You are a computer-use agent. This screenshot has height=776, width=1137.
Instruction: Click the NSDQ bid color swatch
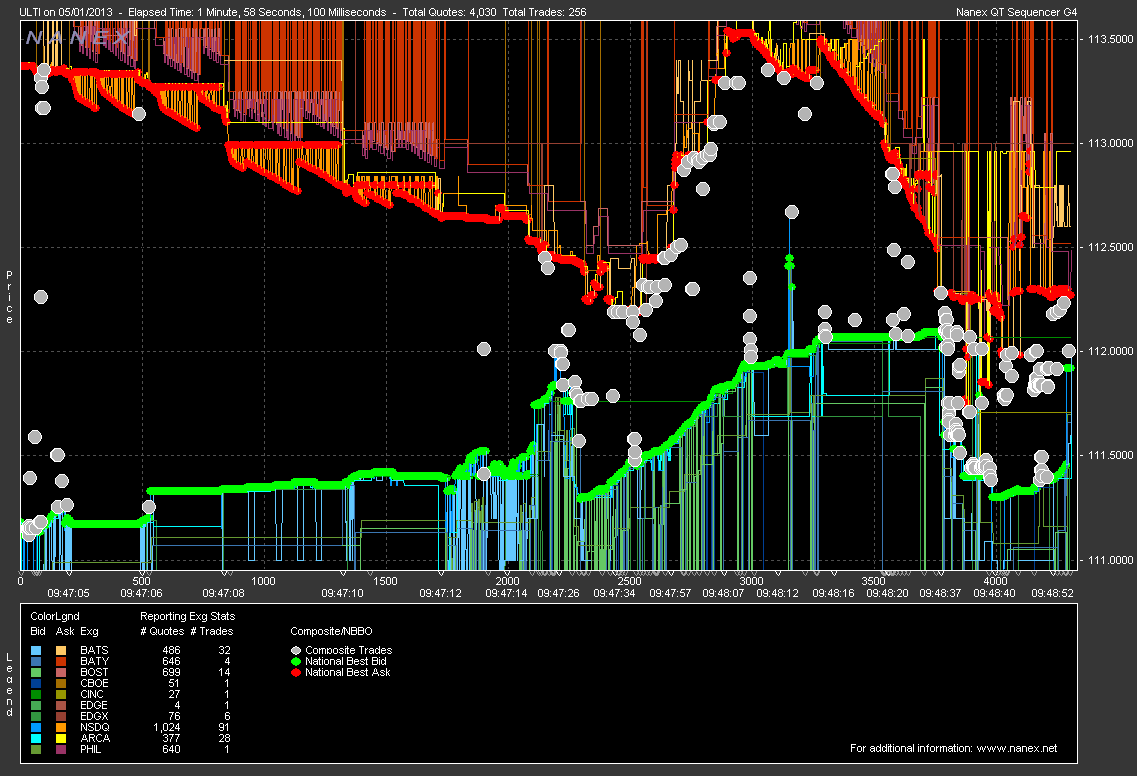click(37, 727)
